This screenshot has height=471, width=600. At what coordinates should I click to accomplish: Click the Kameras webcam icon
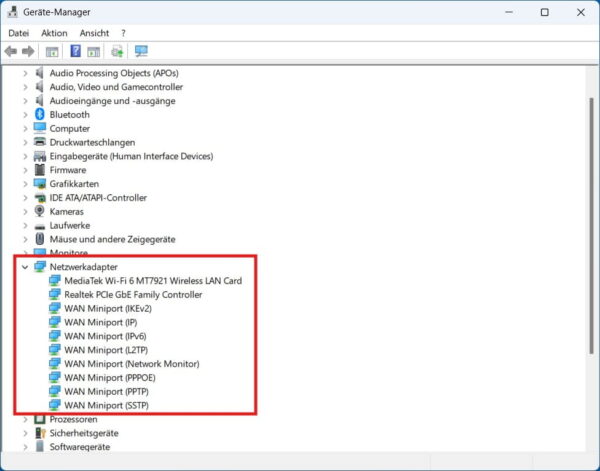39,211
